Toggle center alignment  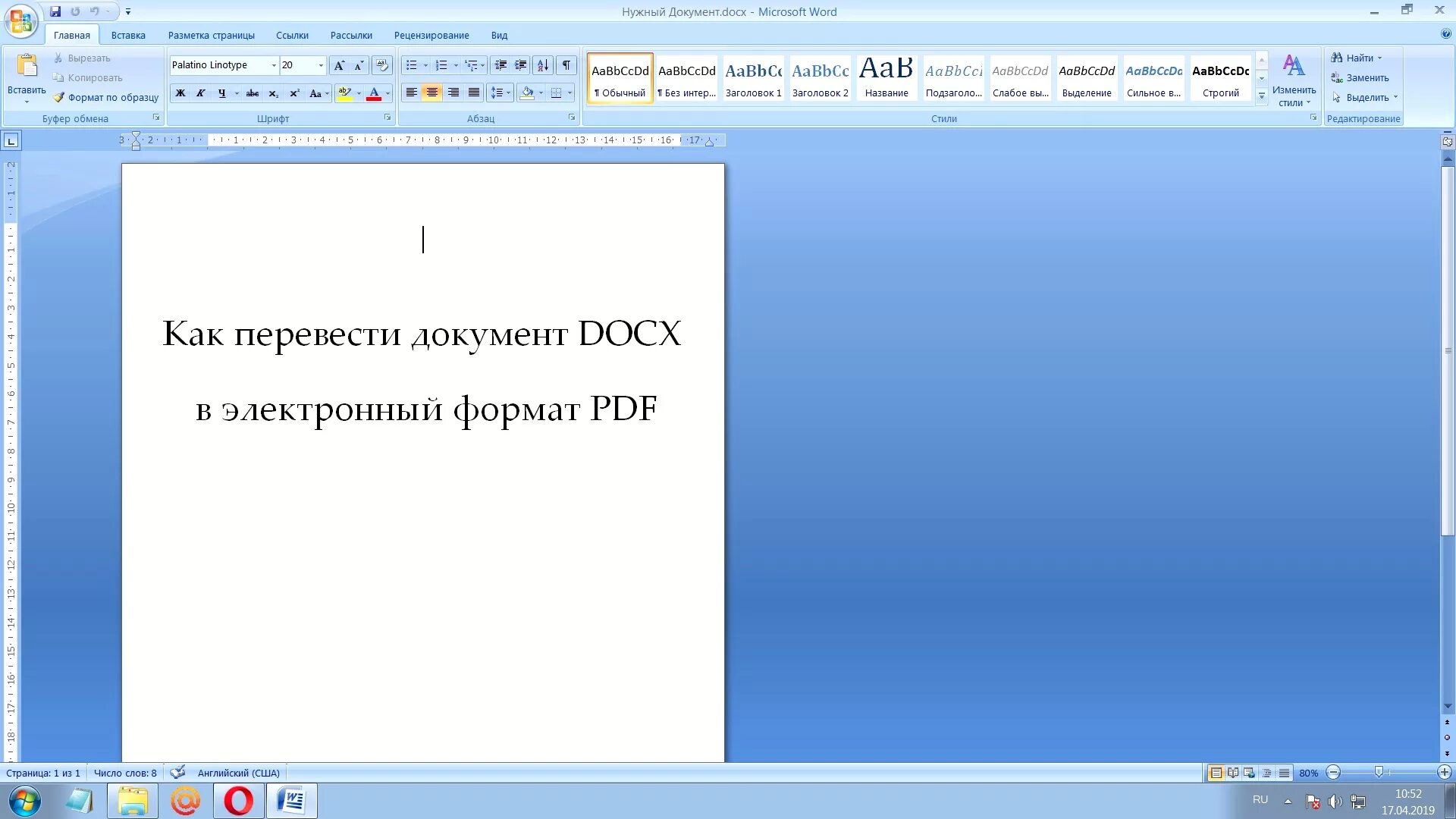(x=432, y=93)
